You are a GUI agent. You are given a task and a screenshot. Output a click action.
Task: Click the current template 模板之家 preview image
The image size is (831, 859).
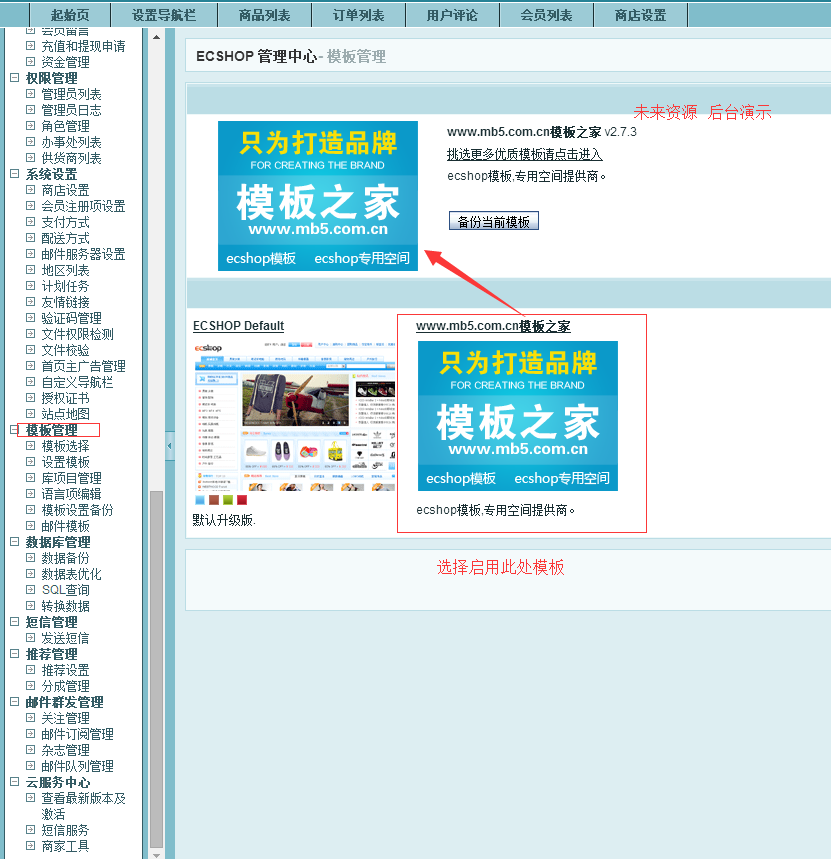pyautogui.click(x=318, y=196)
